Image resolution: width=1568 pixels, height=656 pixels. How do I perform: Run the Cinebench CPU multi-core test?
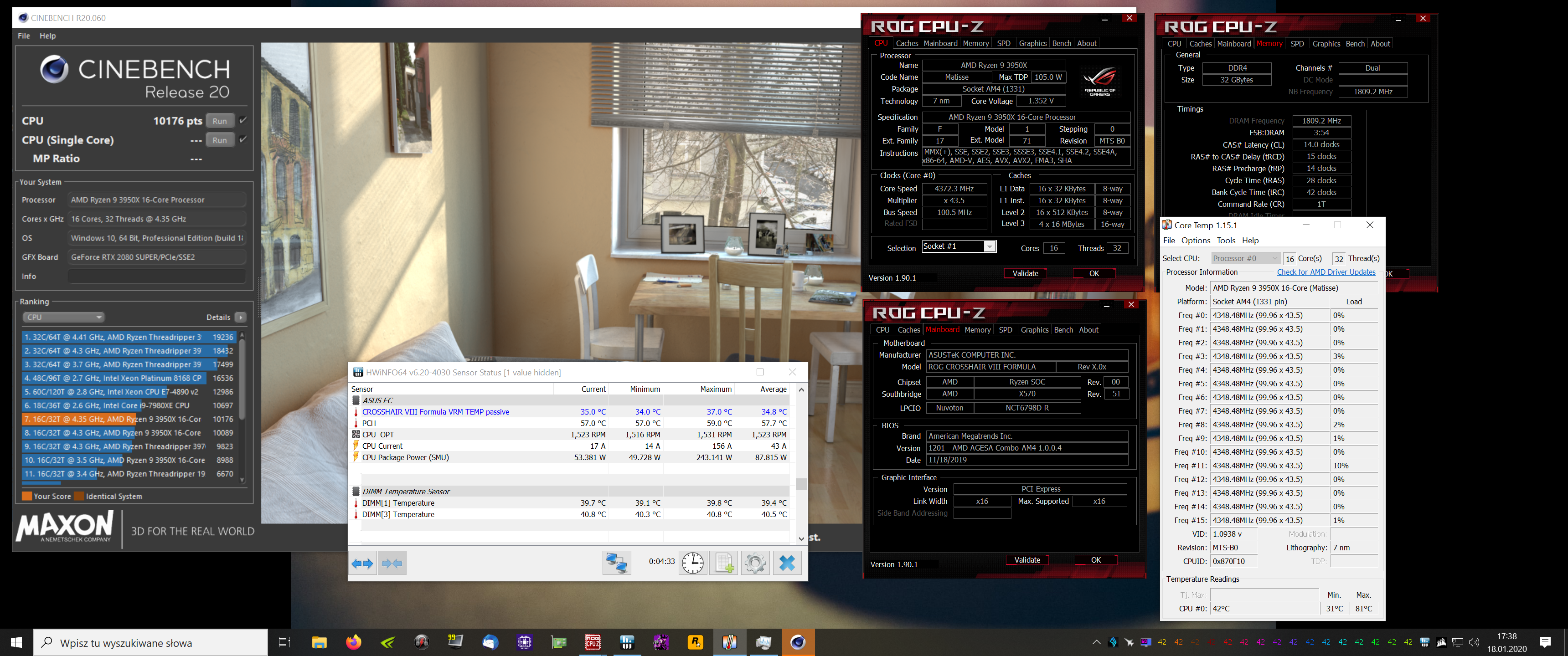(x=220, y=120)
